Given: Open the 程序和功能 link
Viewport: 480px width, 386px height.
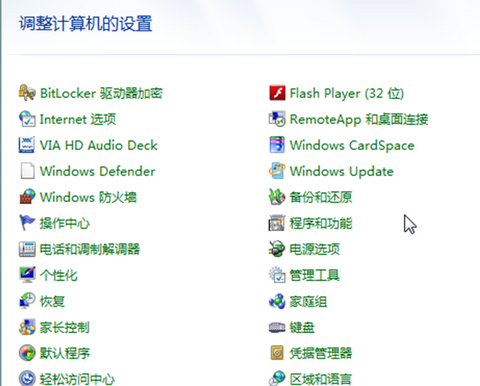Looking at the screenshot, I should [321, 223].
